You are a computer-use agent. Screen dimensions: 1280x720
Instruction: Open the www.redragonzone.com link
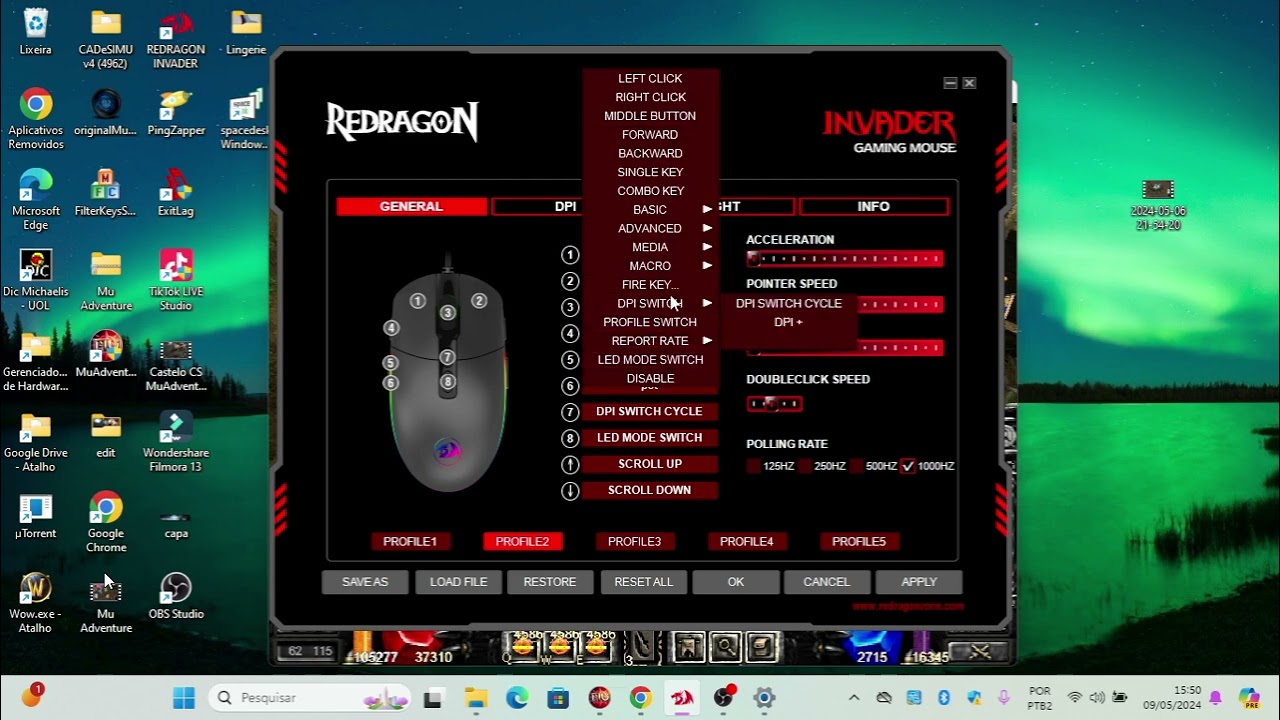908,606
